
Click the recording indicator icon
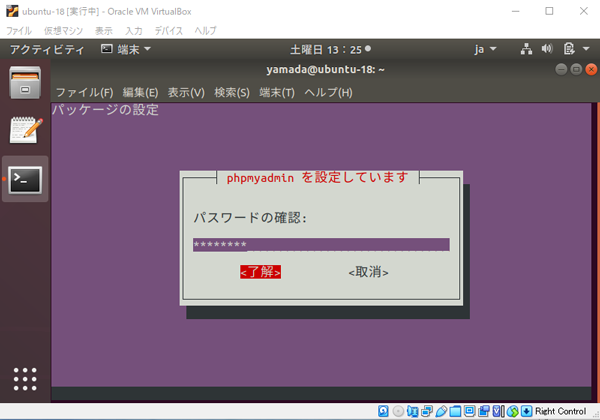point(484,411)
